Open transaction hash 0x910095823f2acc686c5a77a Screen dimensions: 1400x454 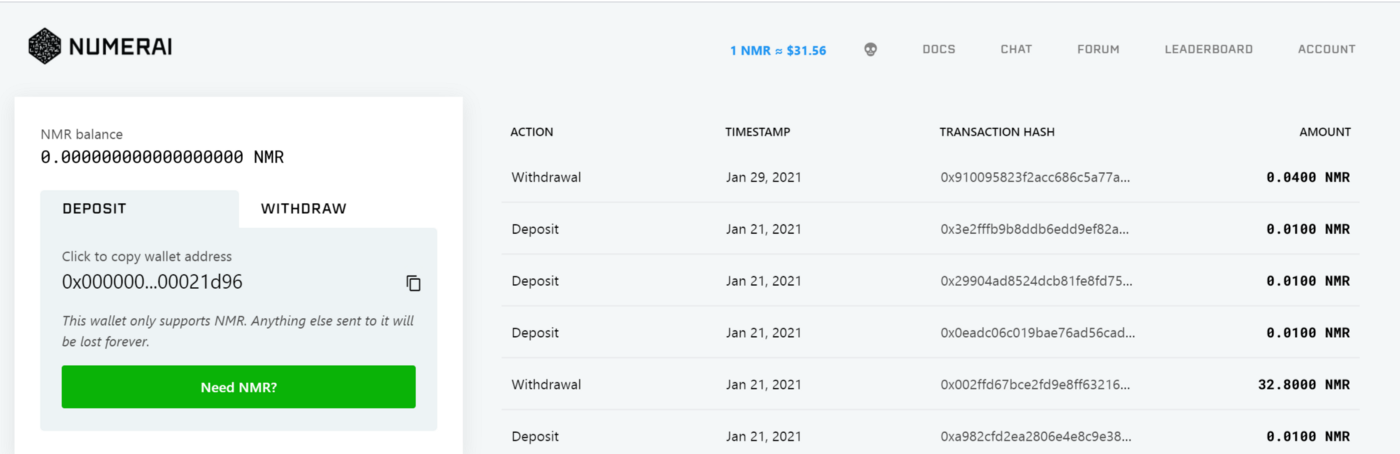1037,177
